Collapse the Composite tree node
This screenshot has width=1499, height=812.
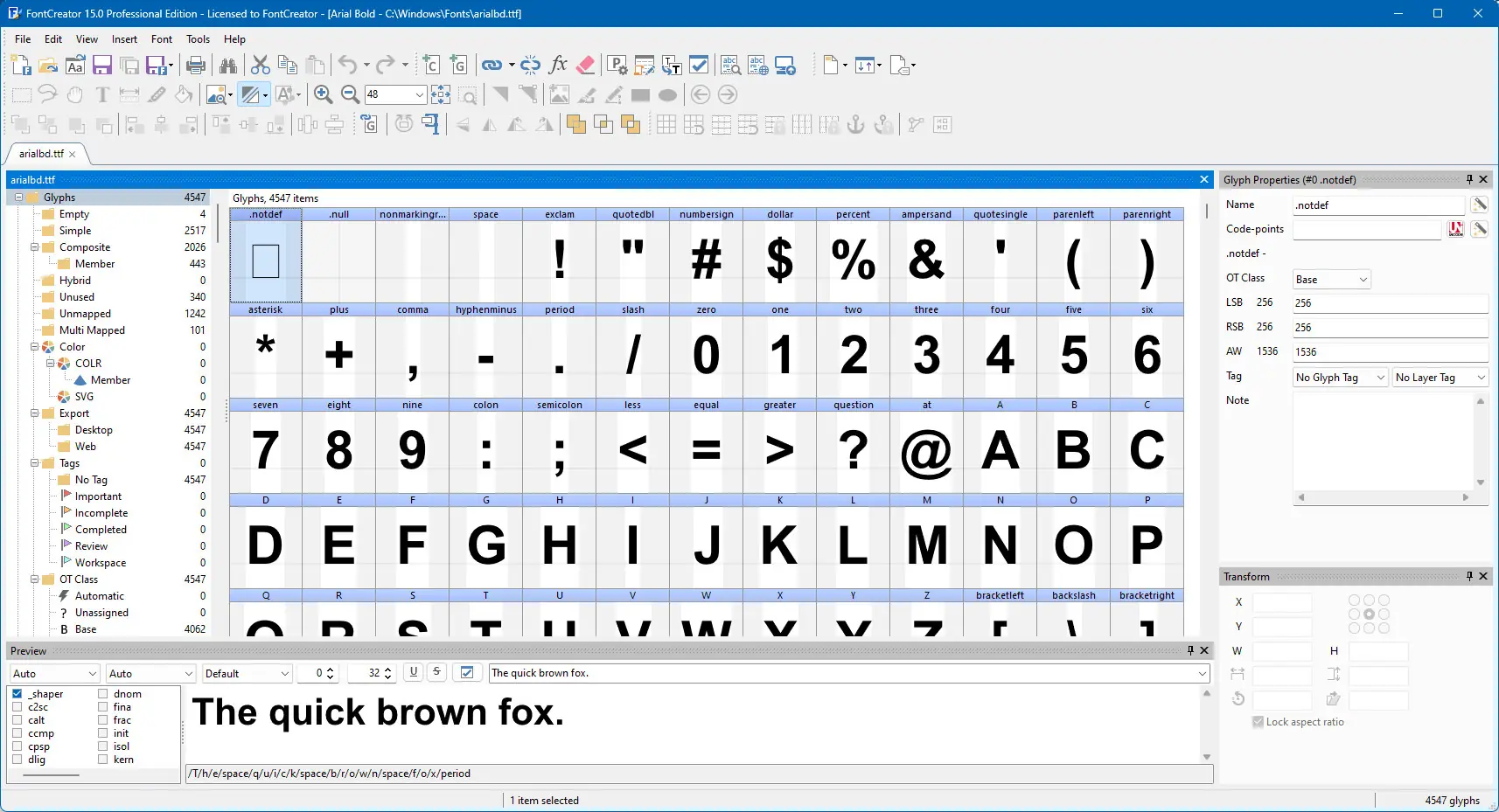pos(35,247)
